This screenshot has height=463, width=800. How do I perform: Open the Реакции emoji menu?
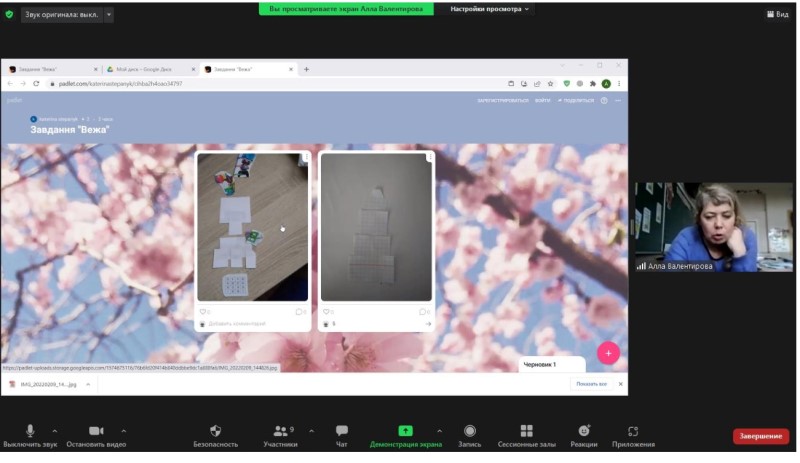point(585,431)
